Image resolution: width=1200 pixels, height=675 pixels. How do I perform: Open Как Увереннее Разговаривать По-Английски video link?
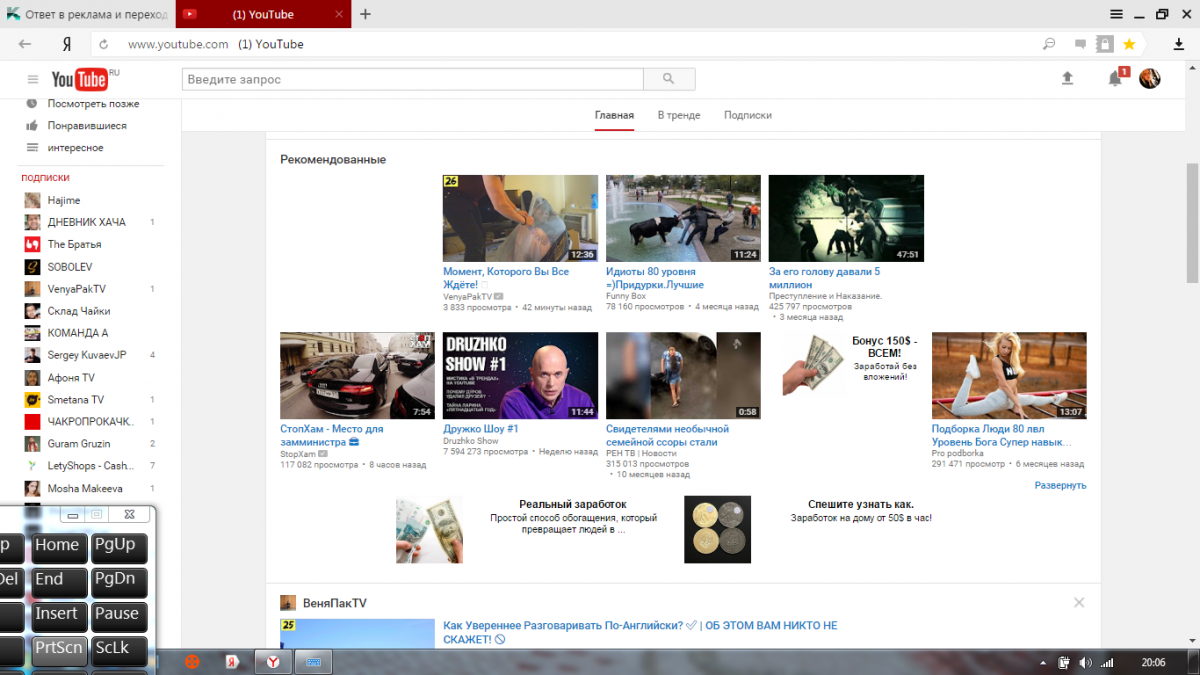(640, 632)
